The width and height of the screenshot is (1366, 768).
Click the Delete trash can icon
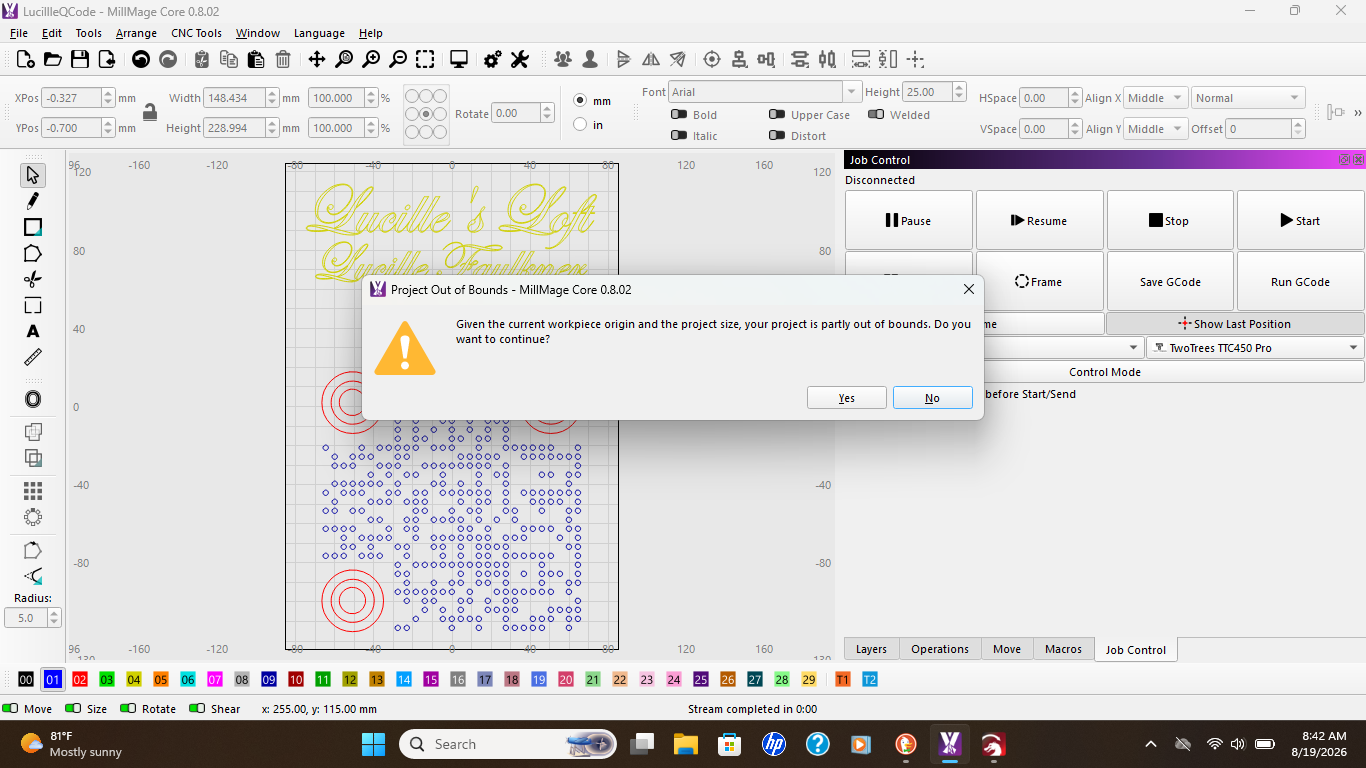283,59
